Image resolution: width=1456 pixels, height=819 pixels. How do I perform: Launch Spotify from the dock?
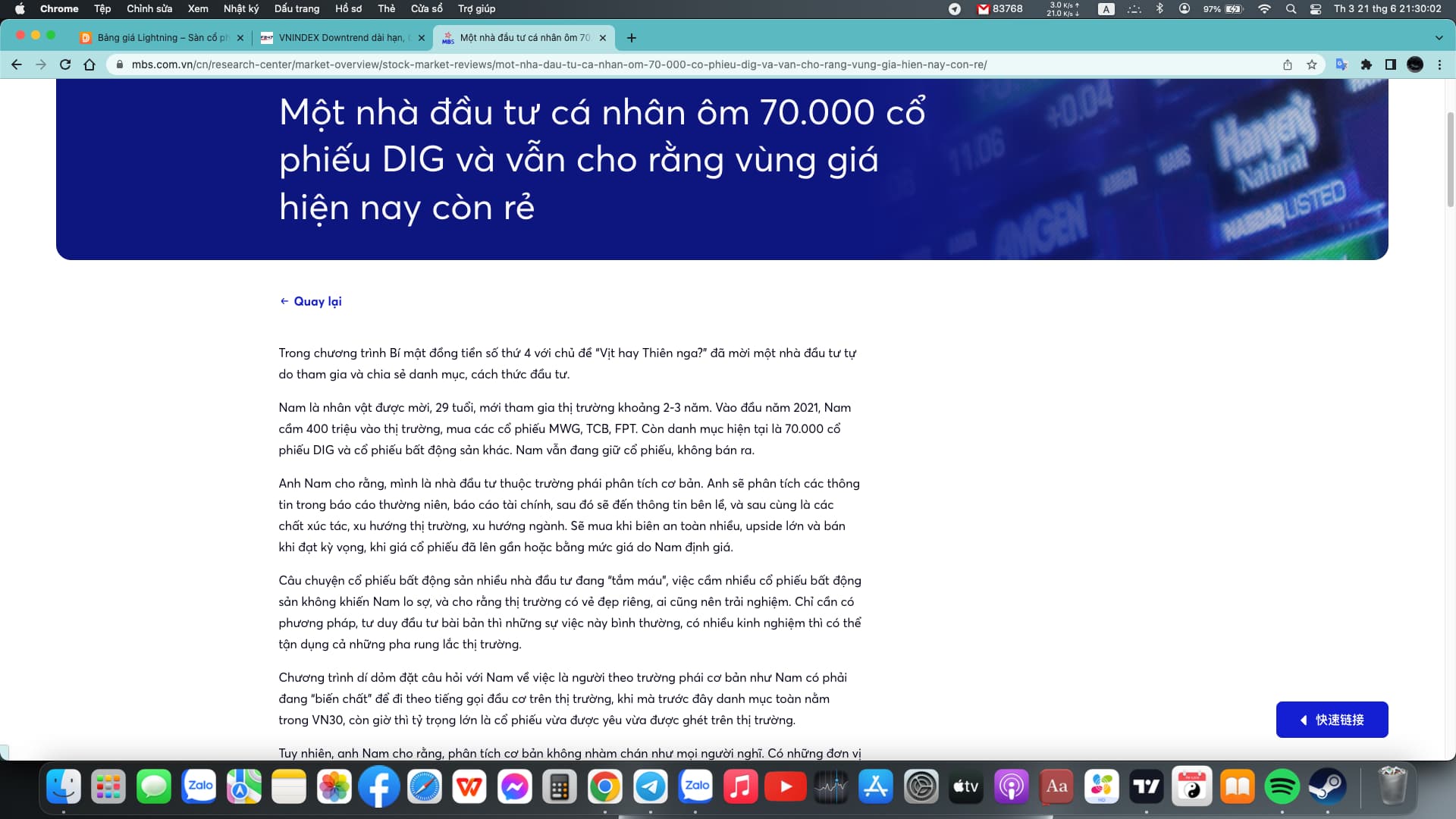coord(1282,787)
